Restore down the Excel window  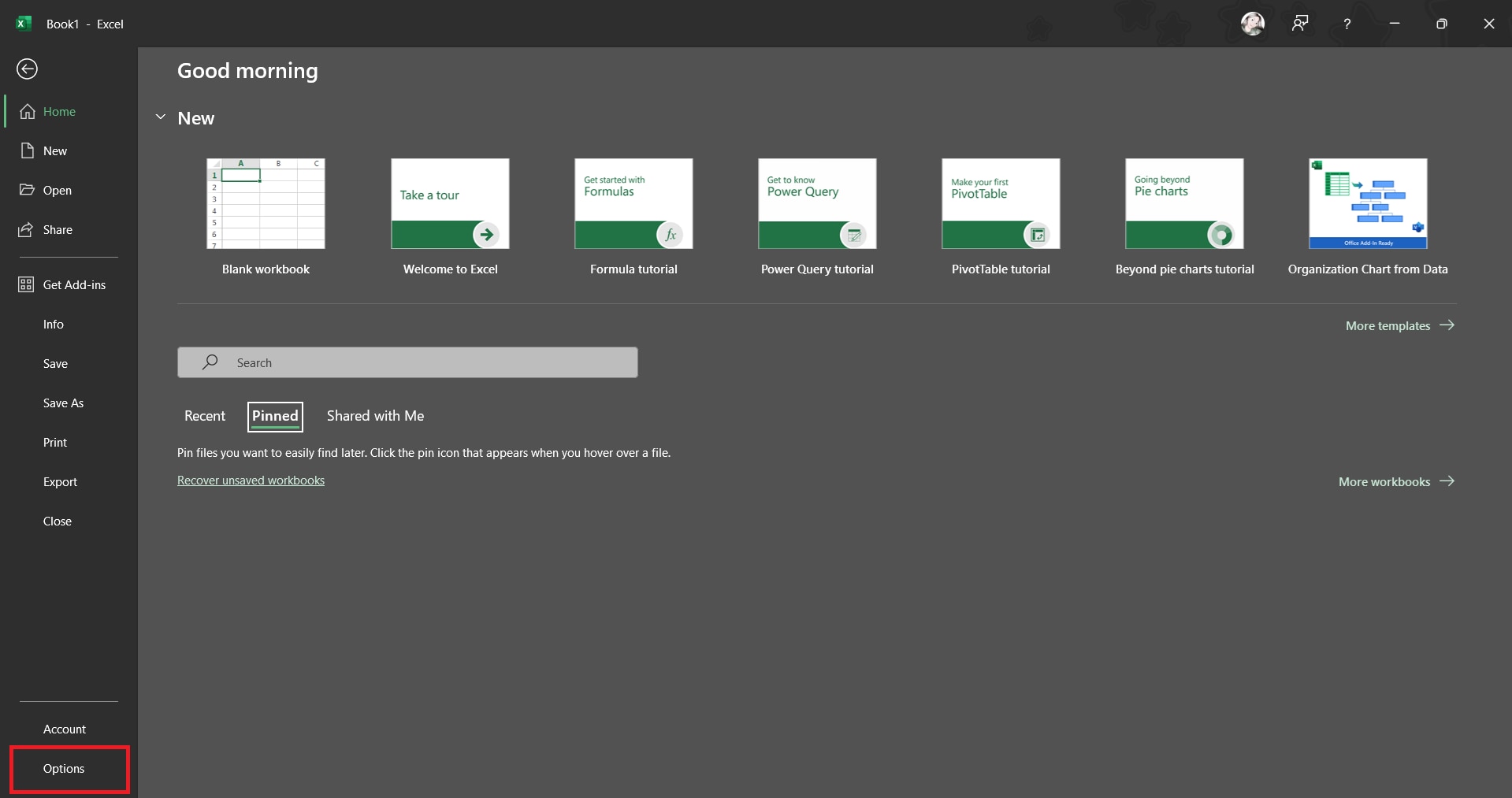pyautogui.click(x=1442, y=24)
